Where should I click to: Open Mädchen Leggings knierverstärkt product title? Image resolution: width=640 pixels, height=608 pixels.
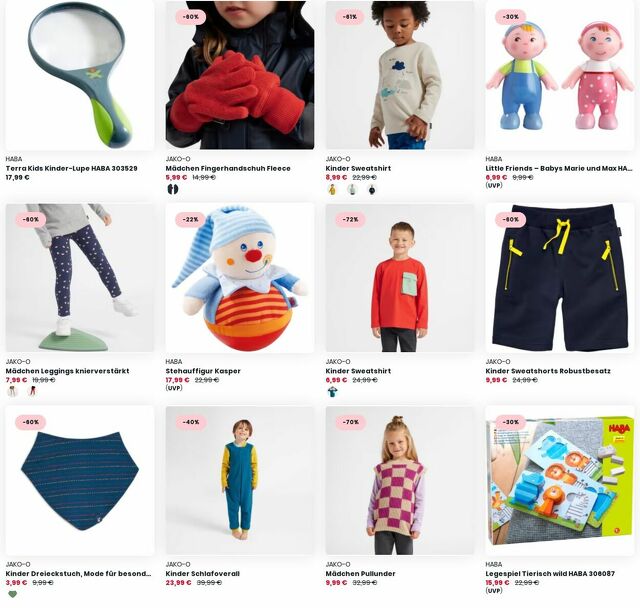[x=67, y=371]
